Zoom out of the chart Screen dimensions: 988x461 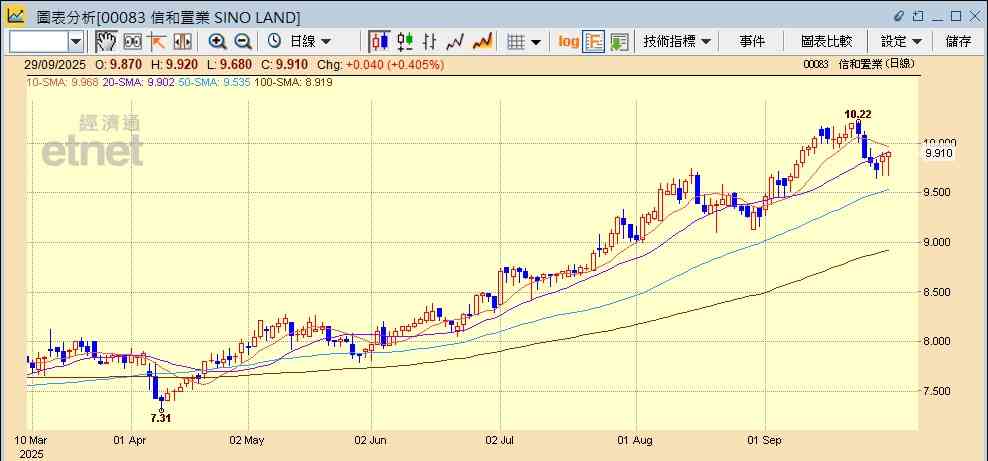click(243, 42)
